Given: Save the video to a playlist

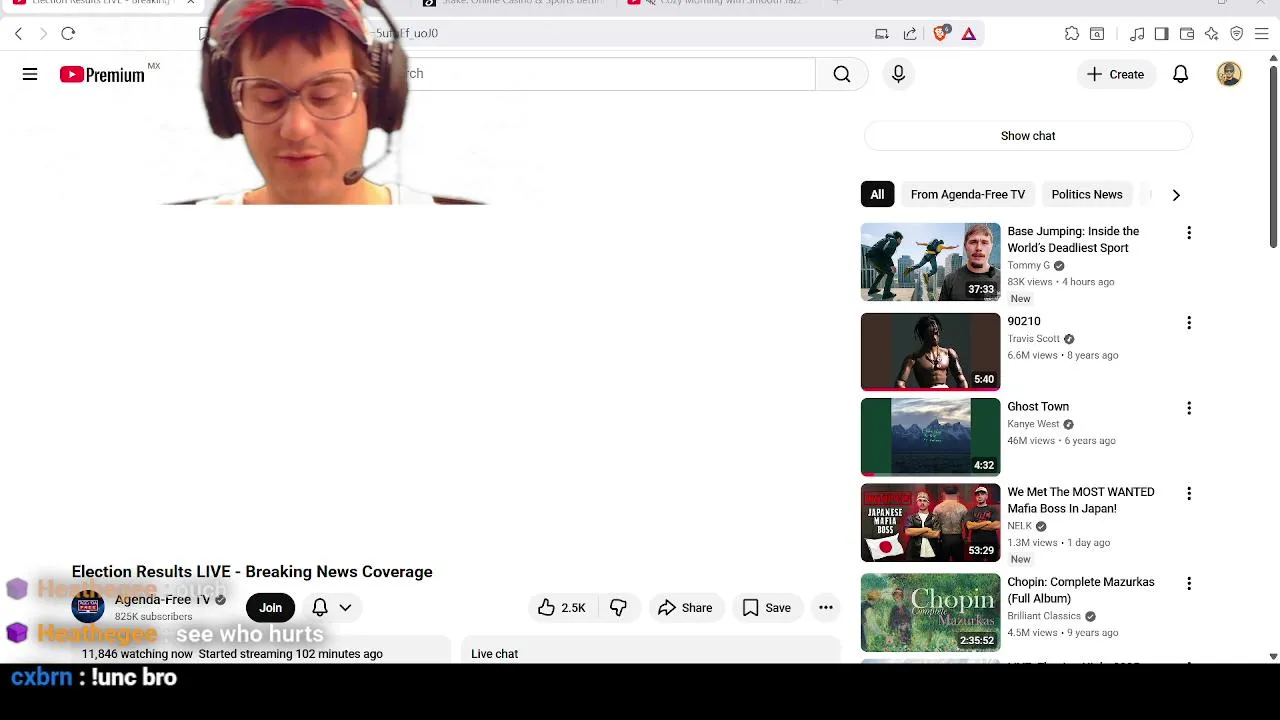Looking at the screenshot, I should (x=767, y=608).
